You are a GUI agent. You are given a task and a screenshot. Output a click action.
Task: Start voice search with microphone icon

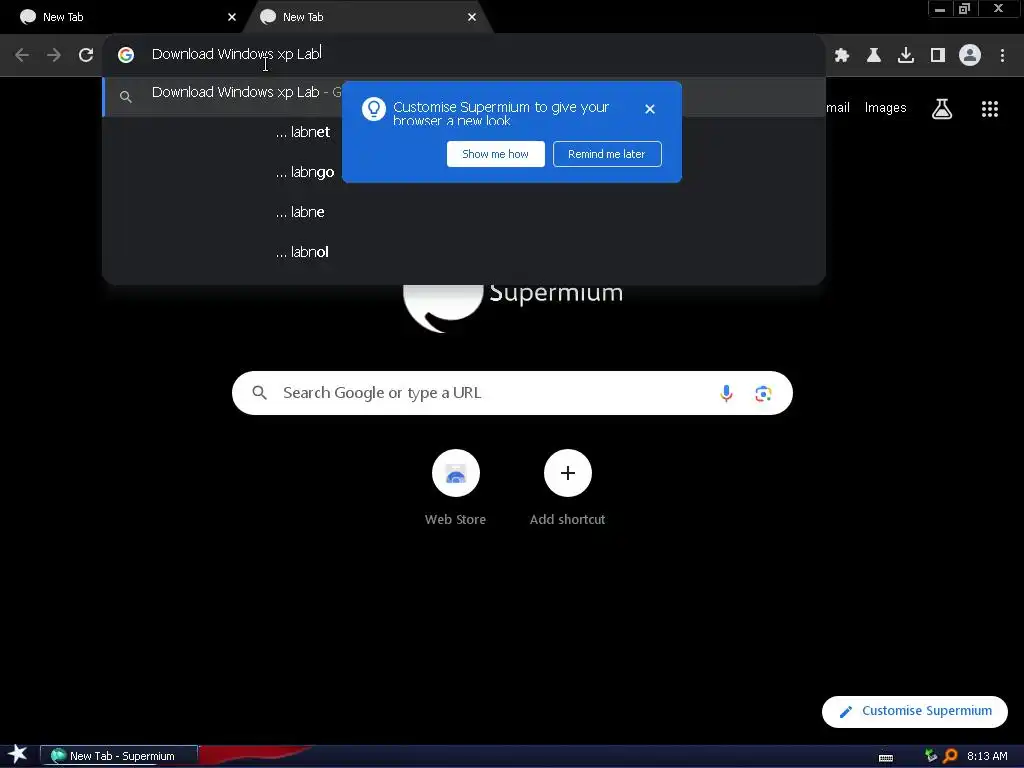[726, 393]
